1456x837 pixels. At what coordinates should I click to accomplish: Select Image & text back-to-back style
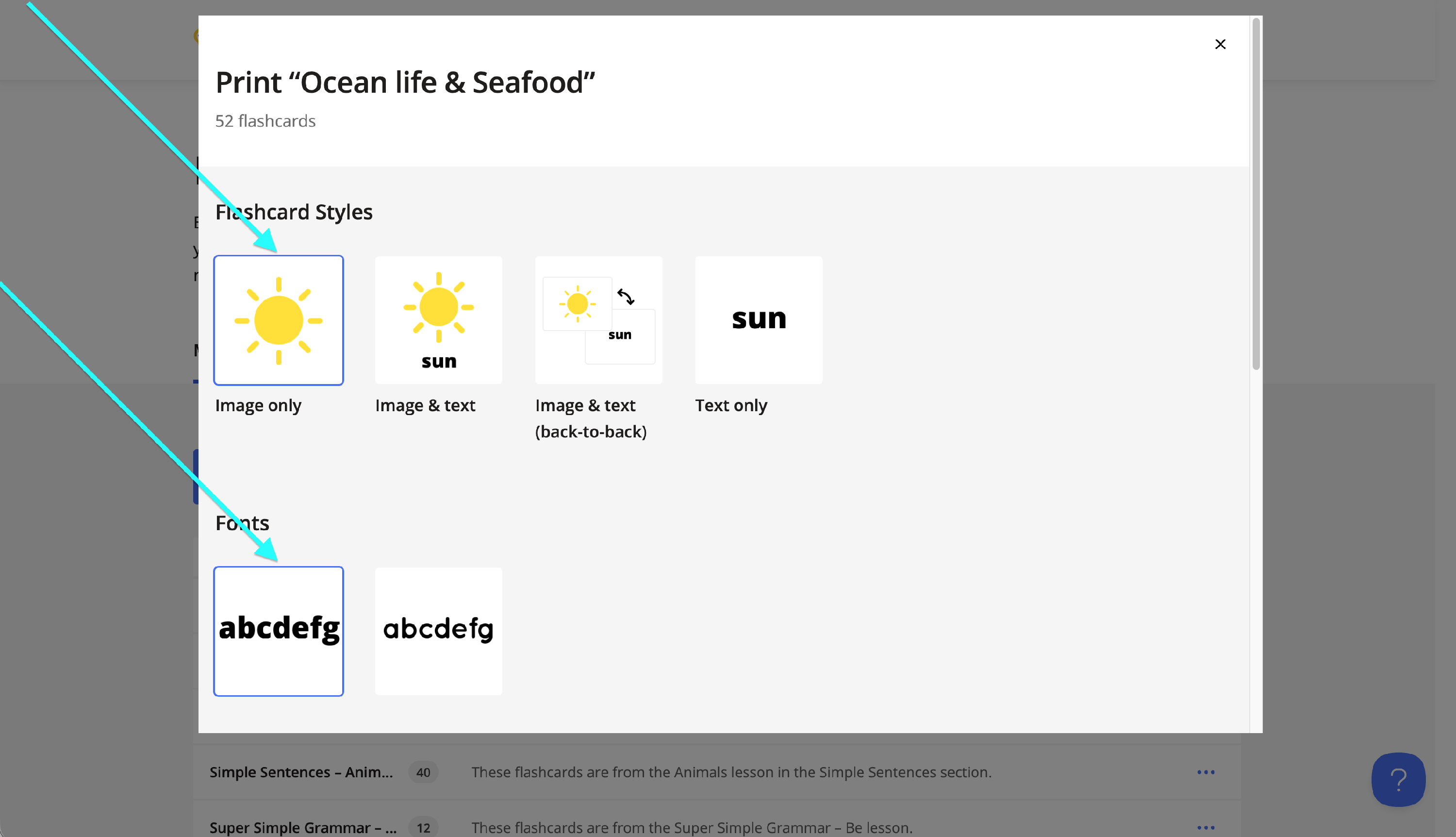[x=598, y=320]
